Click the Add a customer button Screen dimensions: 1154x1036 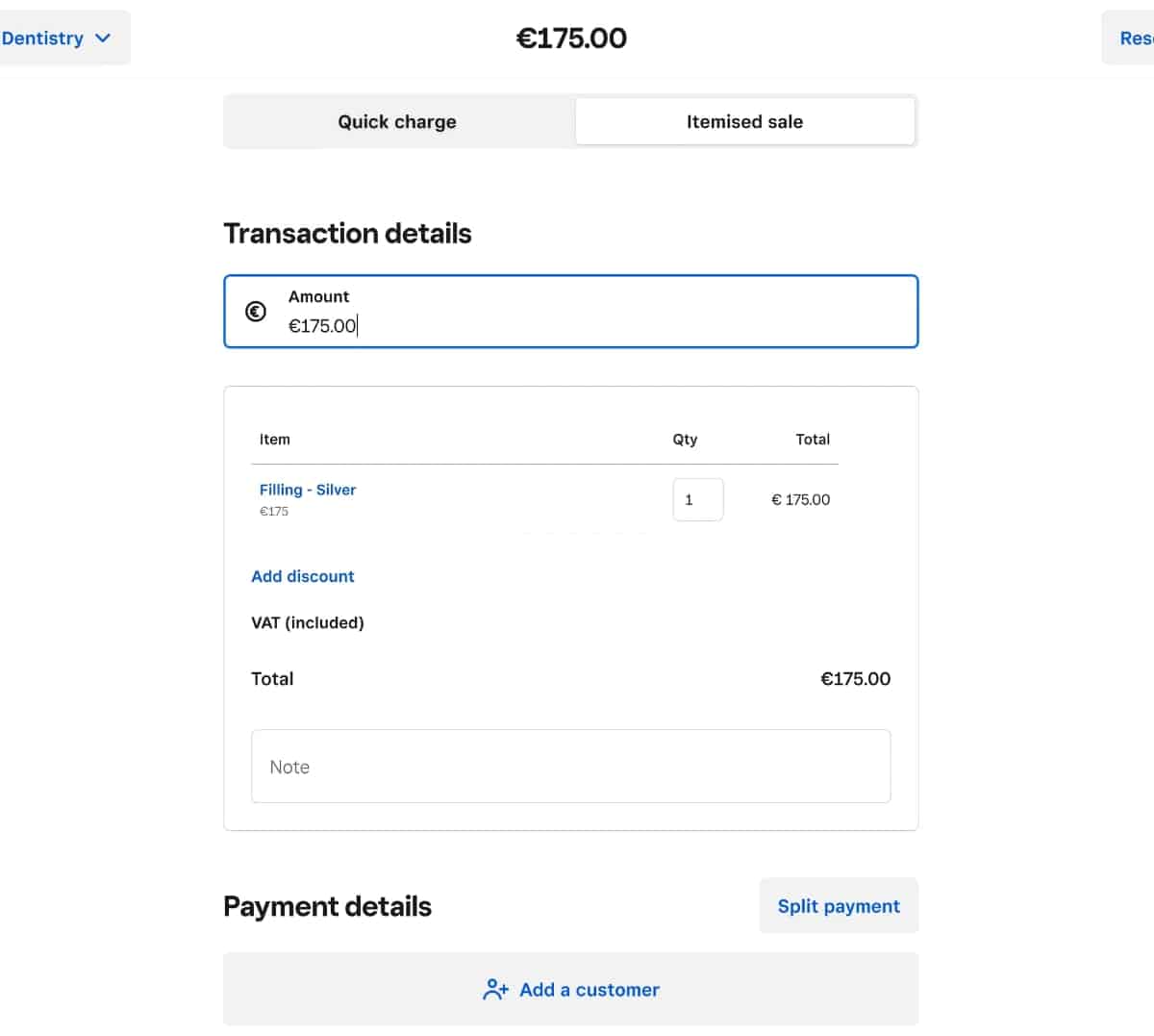click(571, 990)
